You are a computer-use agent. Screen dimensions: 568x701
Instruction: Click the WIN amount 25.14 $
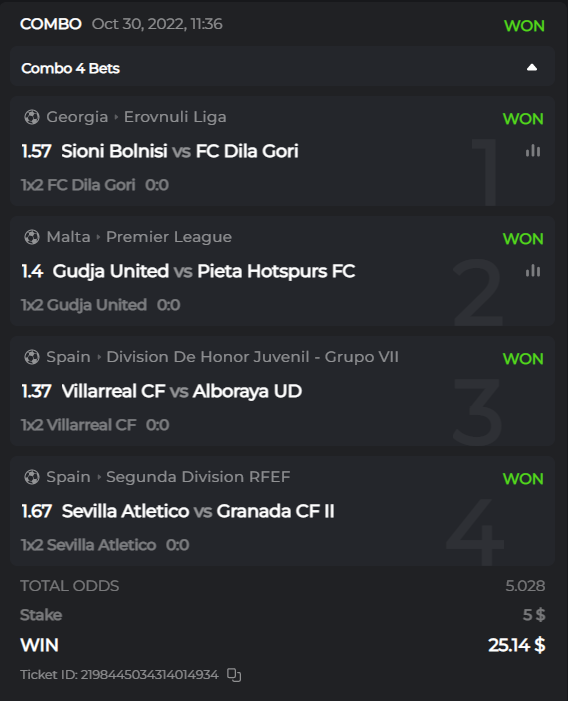[x=516, y=645]
